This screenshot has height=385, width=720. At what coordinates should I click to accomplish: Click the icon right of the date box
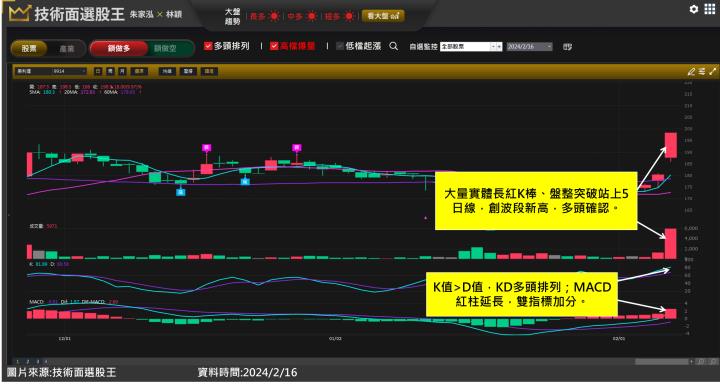click(x=568, y=46)
